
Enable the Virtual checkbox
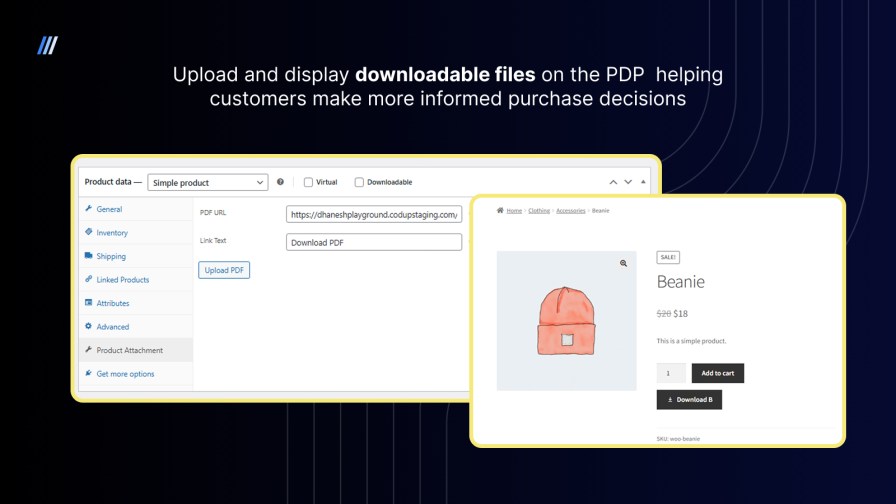click(308, 182)
